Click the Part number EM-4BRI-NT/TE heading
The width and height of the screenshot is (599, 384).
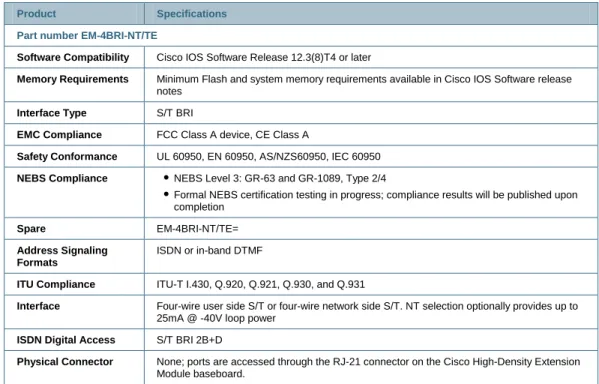click(x=87, y=36)
